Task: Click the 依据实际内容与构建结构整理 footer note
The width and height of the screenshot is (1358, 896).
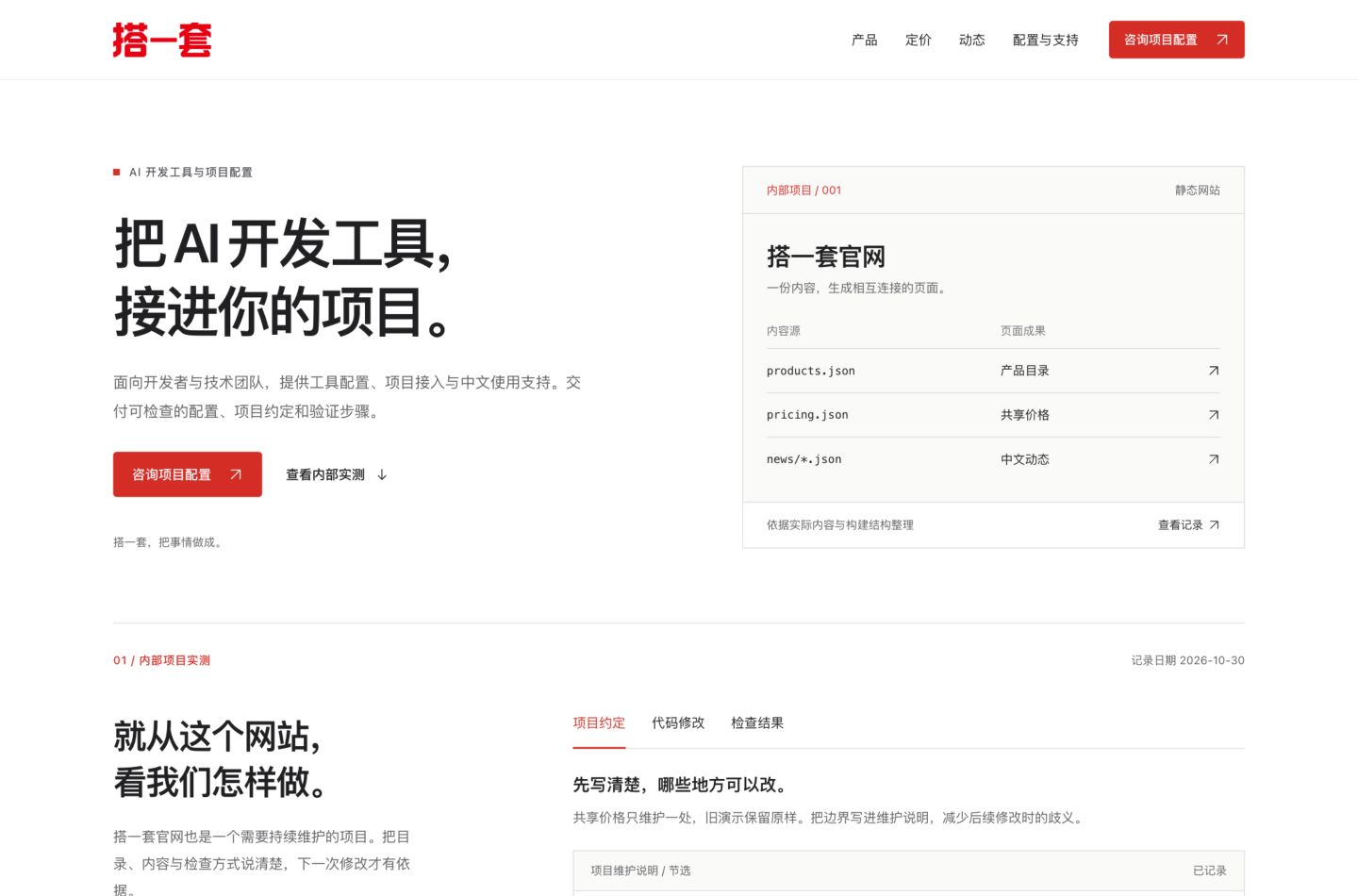Action: 840,525
